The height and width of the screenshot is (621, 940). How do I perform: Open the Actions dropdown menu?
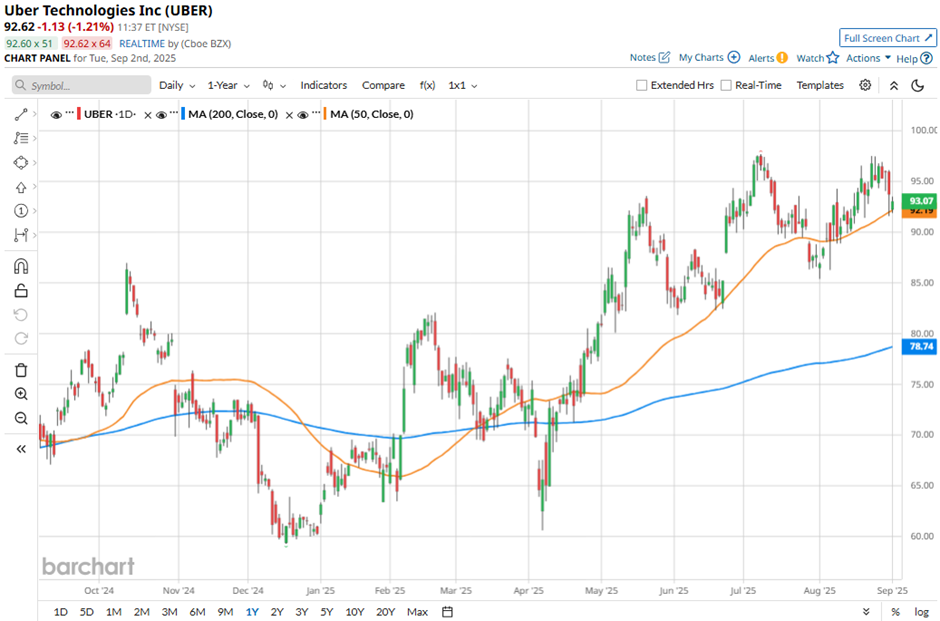click(869, 58)
